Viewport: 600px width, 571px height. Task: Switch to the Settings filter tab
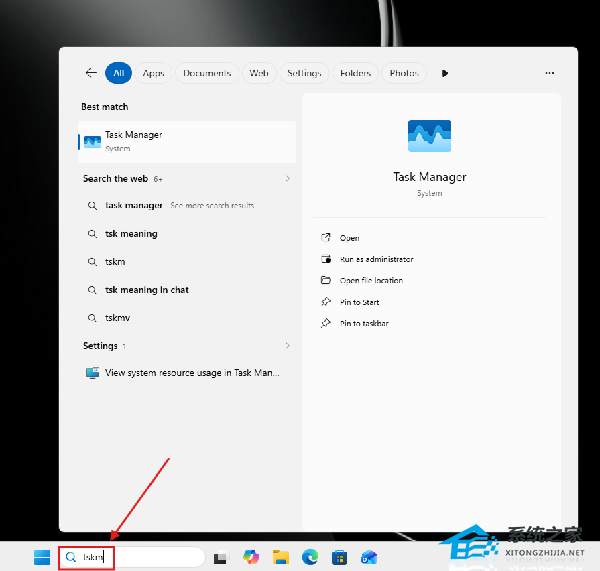(304, 73)
